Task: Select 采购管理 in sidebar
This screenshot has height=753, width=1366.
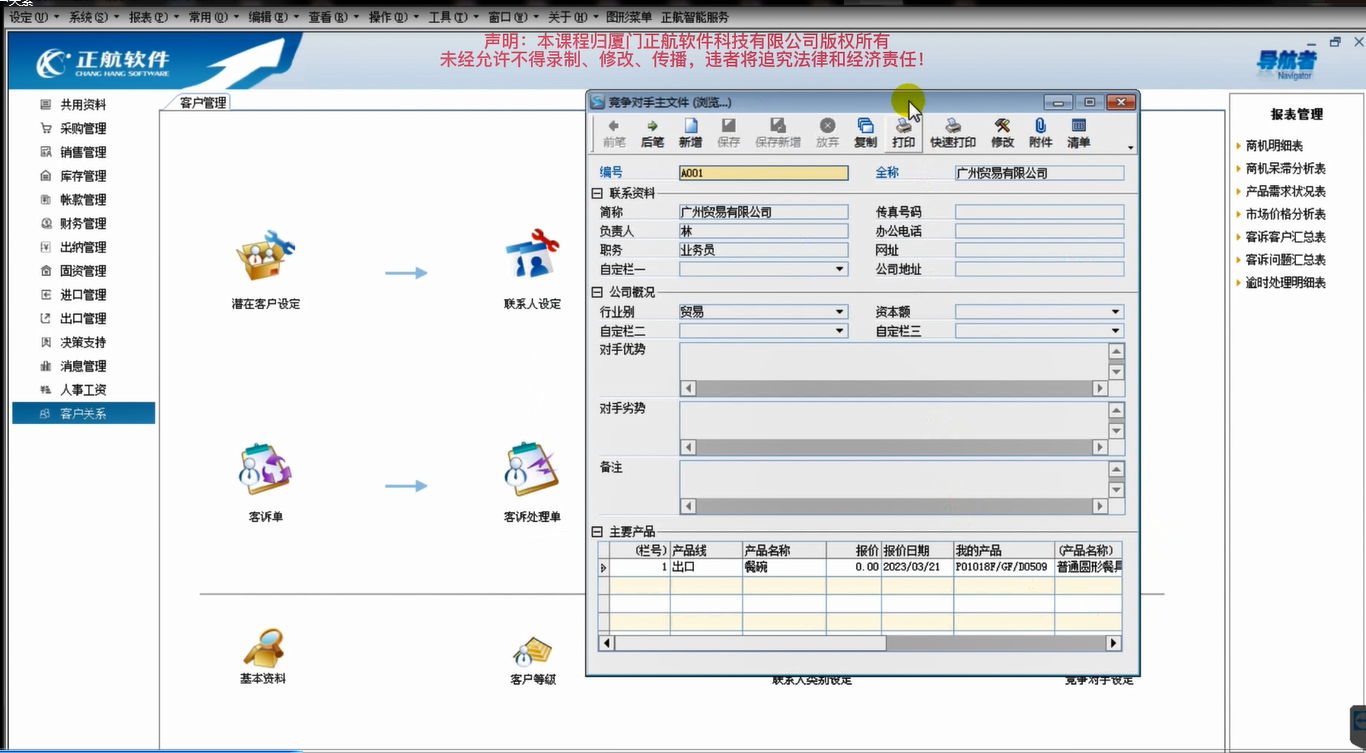Action: (x=84, y=129)
